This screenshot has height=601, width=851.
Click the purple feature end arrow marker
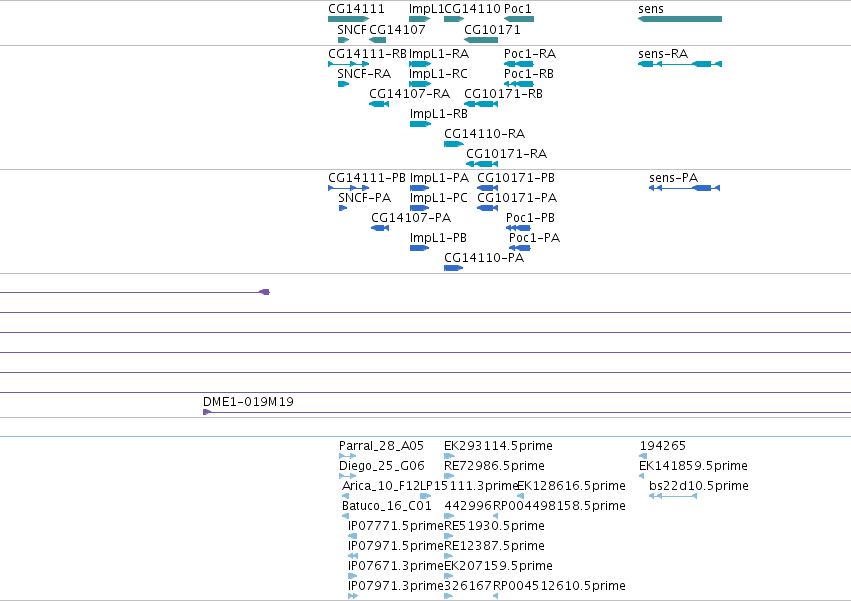tap(265, 293)
